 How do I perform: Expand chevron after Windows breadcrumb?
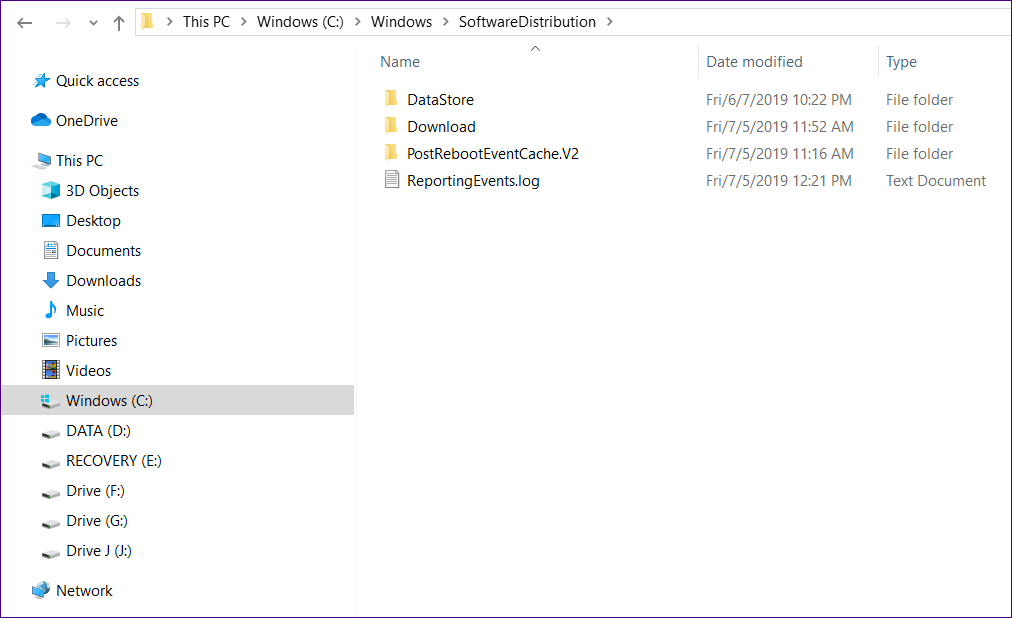pyautogui.click(x=446, y=22)
